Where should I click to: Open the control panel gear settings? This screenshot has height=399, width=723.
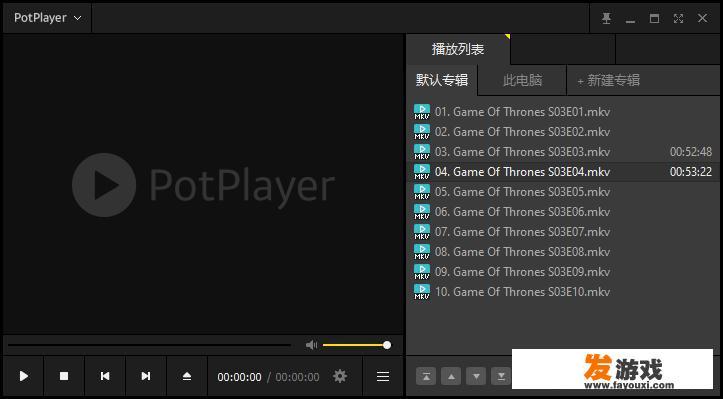click(x=340, y=376)
